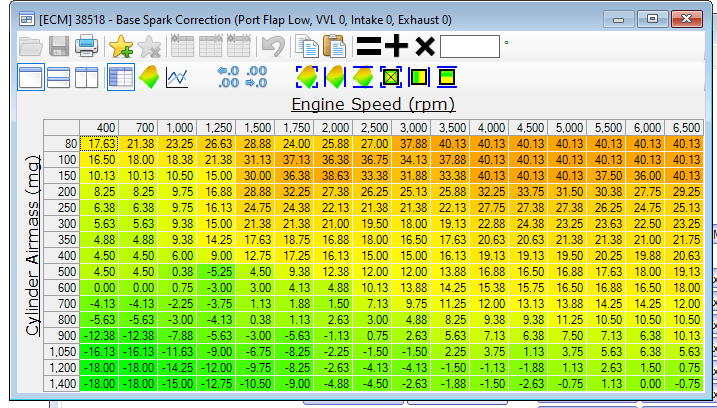Click the Paste clipboard icon
Viewport: 717px width, 408px height.
coord(334,46)
